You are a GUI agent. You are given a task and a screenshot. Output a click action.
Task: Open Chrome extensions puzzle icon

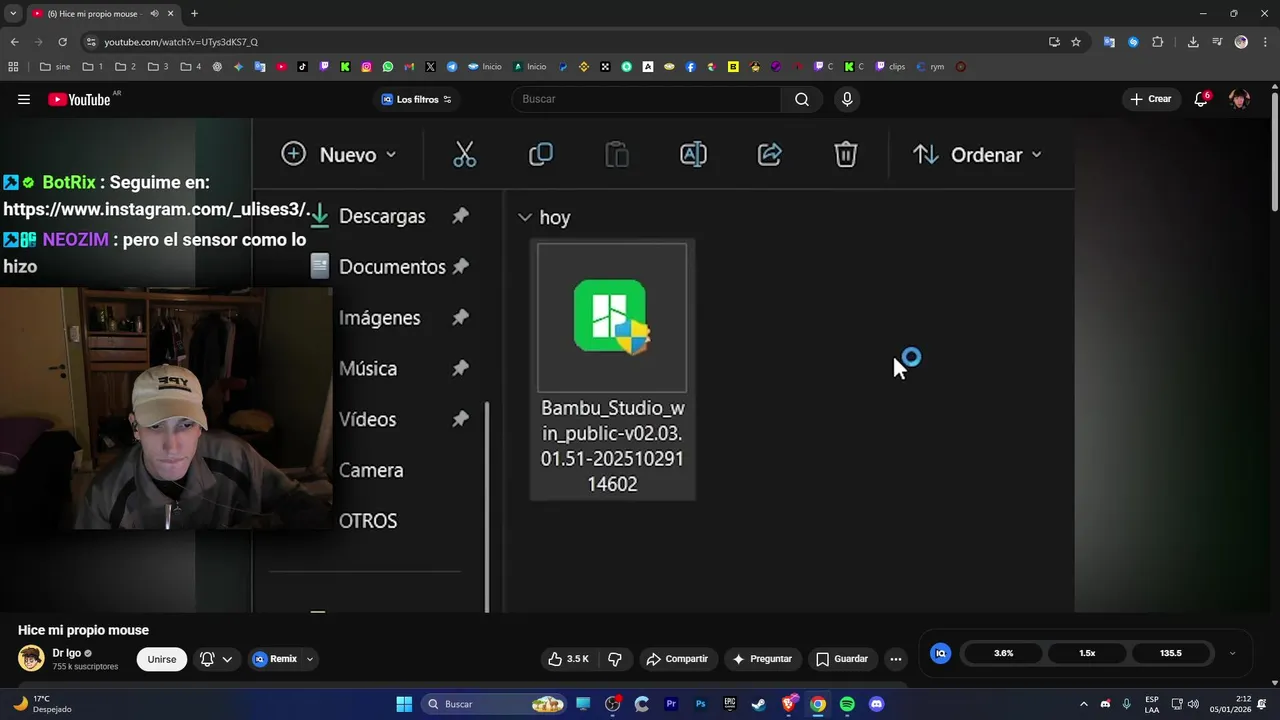(1158, 42)
